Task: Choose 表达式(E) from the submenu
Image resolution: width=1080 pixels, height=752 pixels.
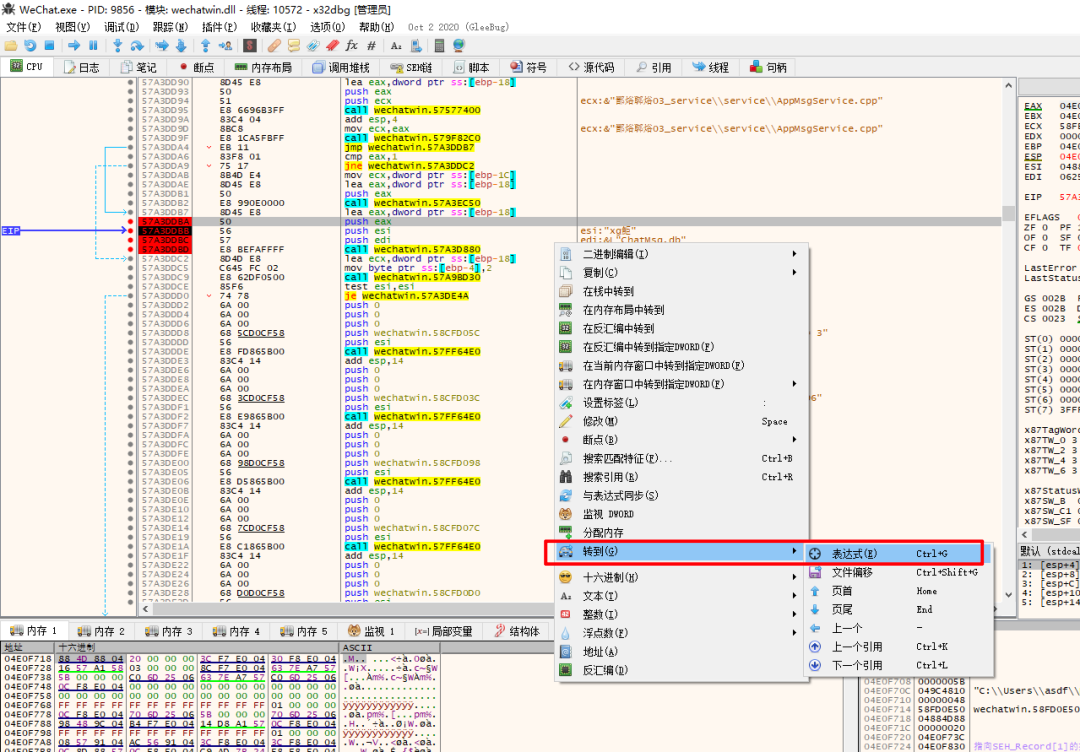Action: tap(899, 554)
